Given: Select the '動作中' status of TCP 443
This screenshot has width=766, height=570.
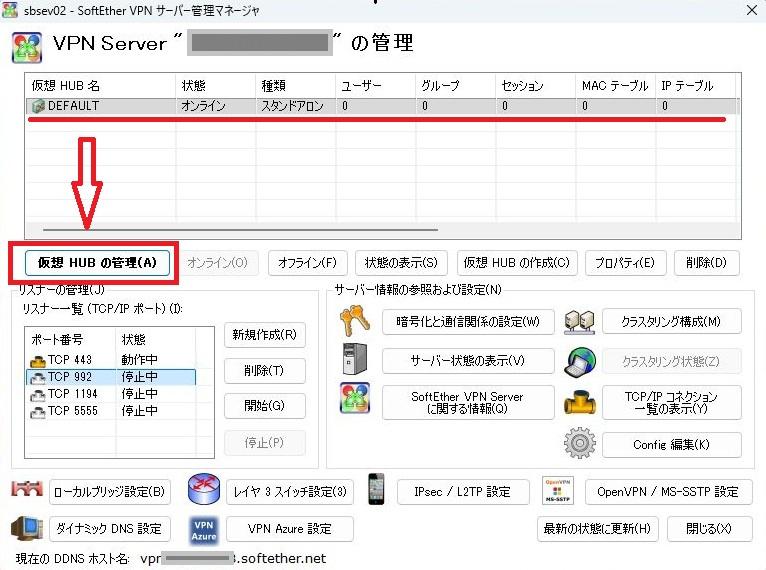Looking at the screenshot, I should point(139,360).
